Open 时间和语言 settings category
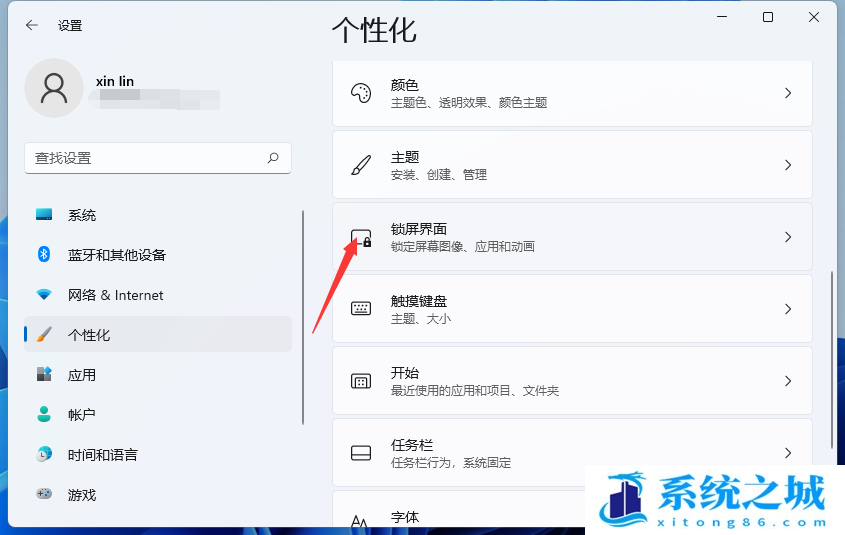845x535 pixels. point(102,455)
